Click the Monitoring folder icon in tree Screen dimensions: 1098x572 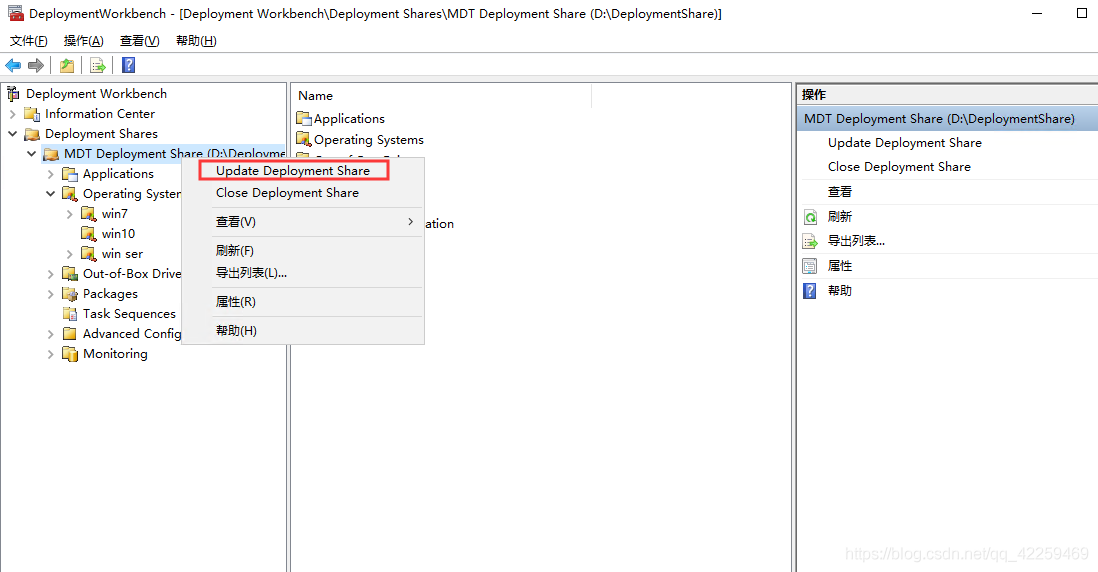pyautogui.click(x=70, y=354)
